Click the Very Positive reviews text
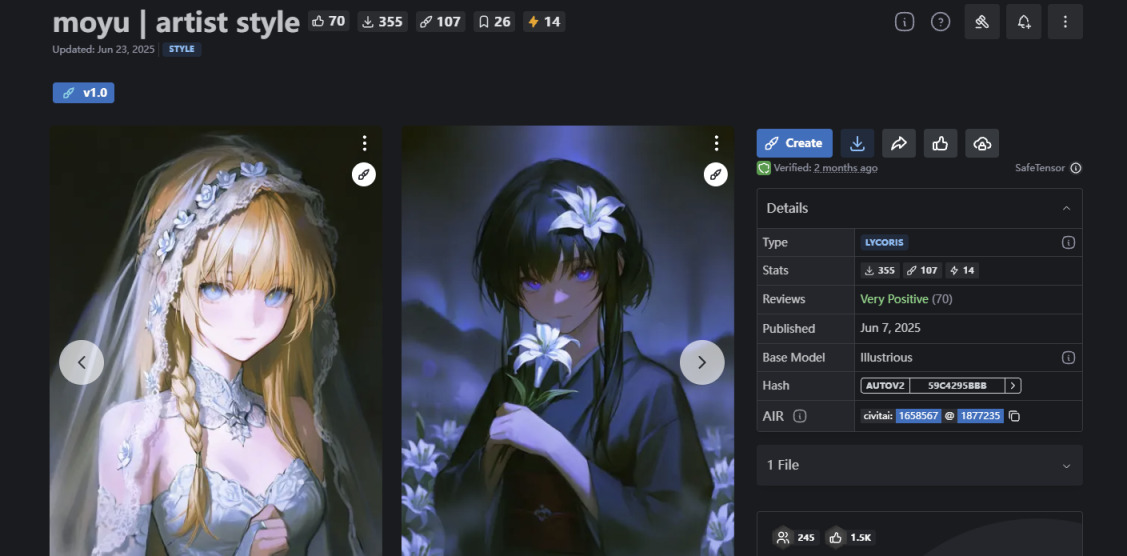Image resolution: width=1127 pixels, height=556 pixels. coord(894,299)
